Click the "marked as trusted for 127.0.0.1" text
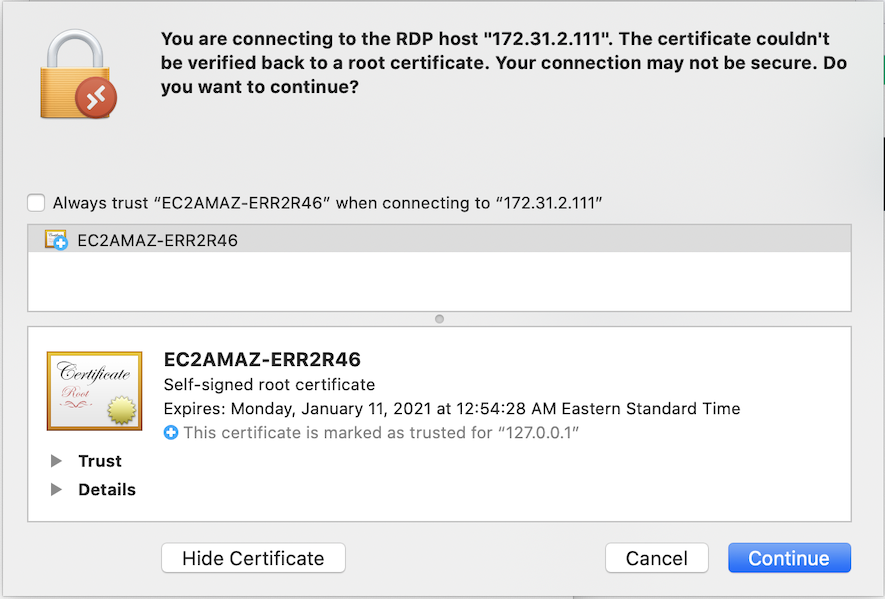Screen dimensions: 885x599 [x=381, y=433]
